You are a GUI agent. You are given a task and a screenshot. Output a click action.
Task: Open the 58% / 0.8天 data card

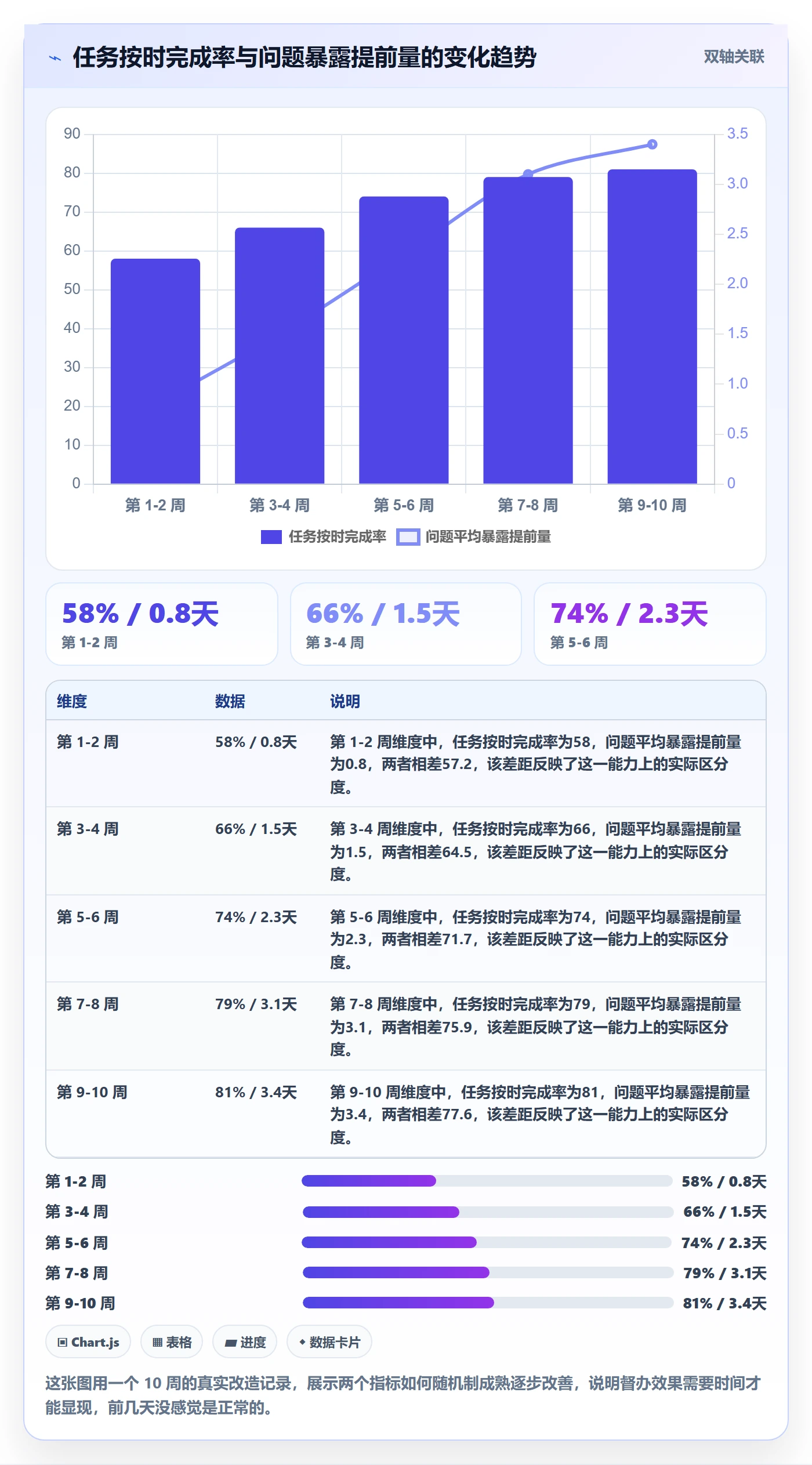click(162, 624)
